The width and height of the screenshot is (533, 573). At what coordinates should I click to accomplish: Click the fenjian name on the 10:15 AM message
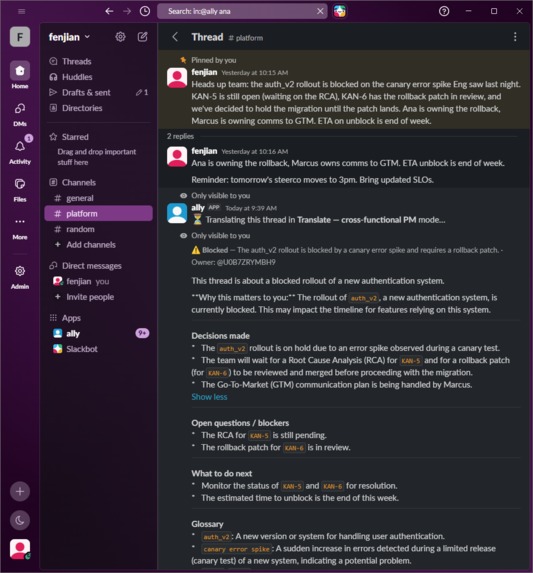204,72
